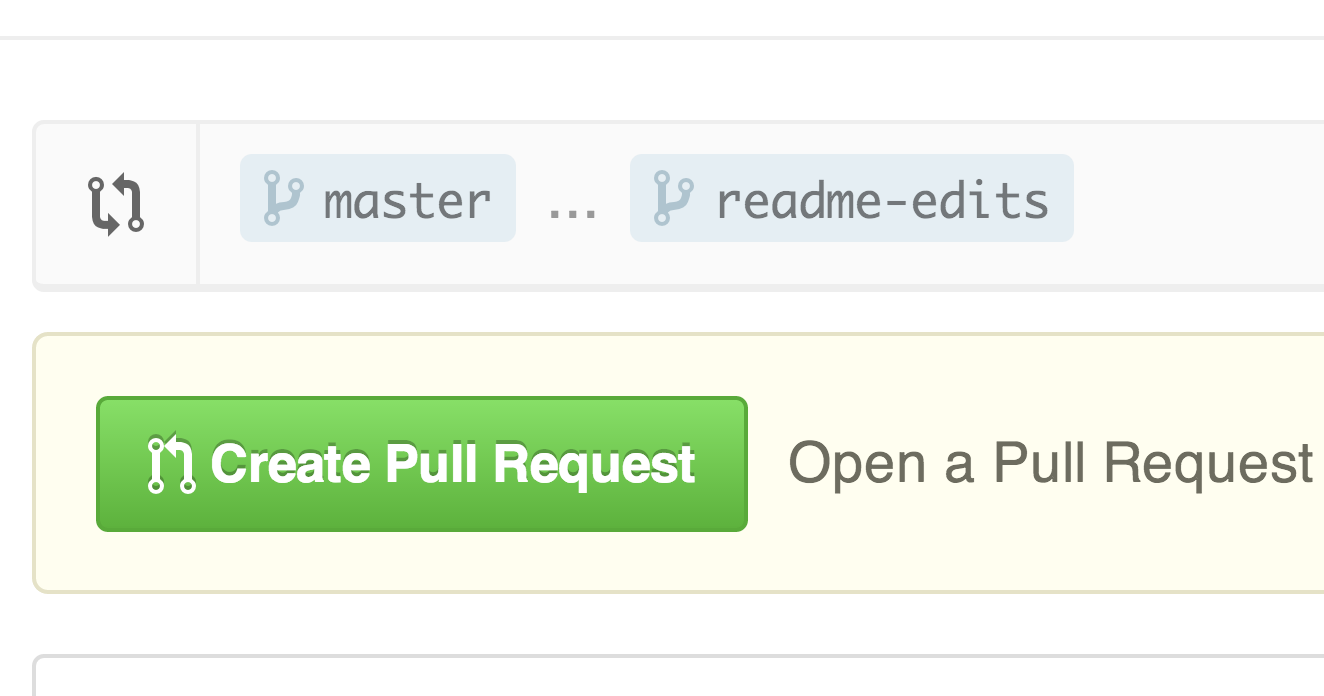Click the horizontal rule at page top
The image size is (1324, 696).
coord(660,38)
